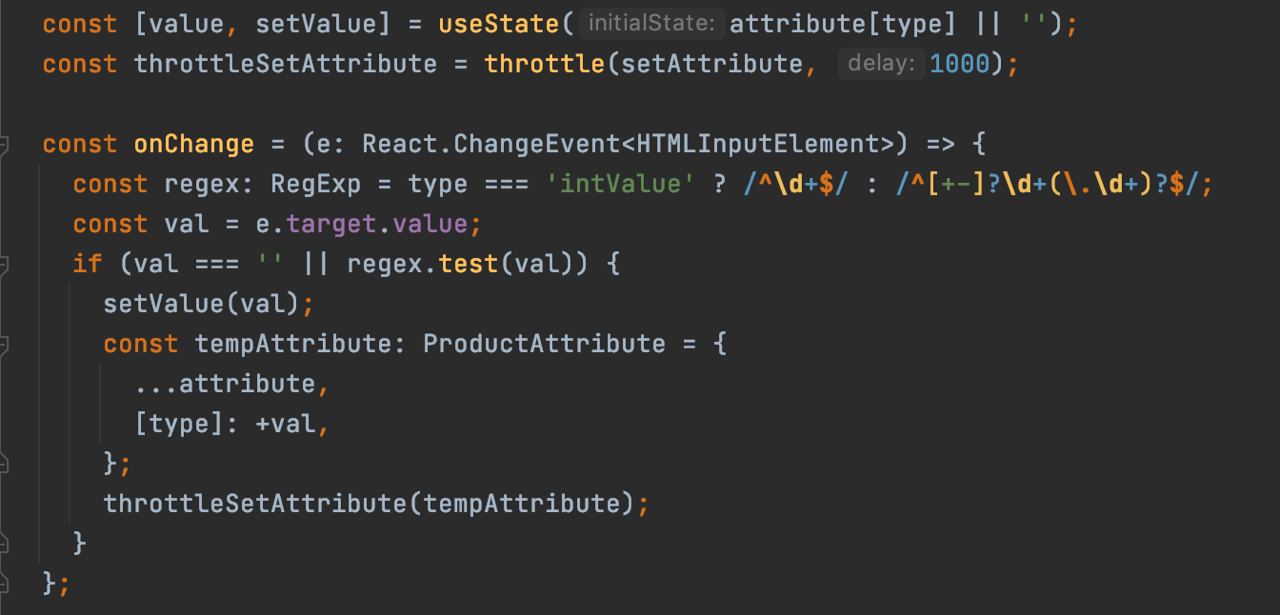Click the ...attribute spread expression
This screenshot has width=1280, height=615.
coord(225,384)
